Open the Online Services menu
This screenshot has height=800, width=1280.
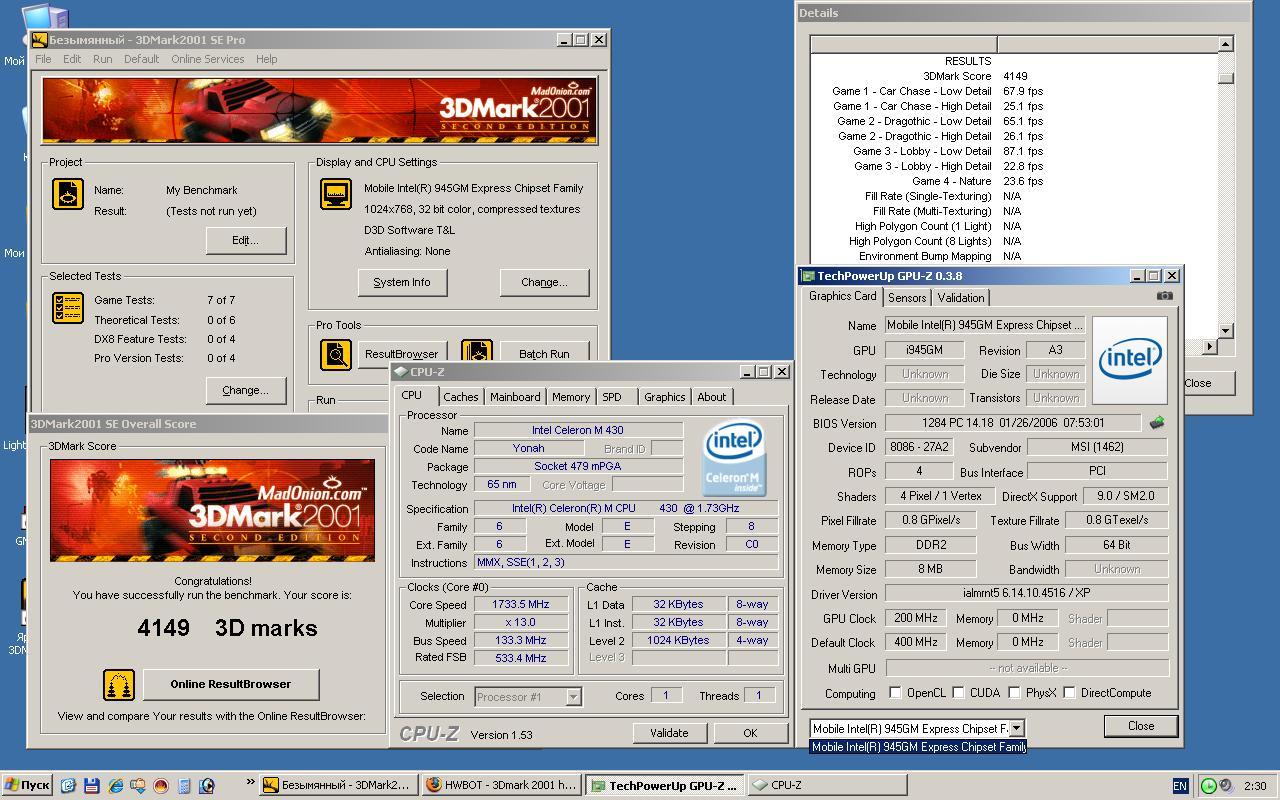[x=207, y=59]
